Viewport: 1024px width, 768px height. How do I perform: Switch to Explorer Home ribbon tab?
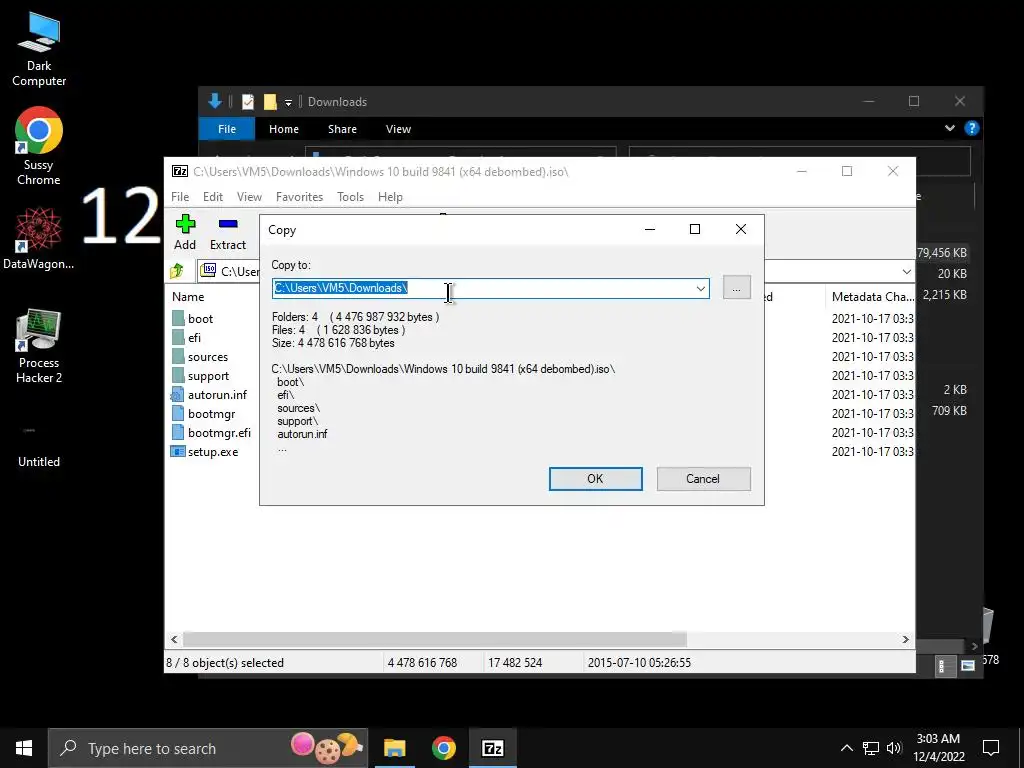[283, 129]
